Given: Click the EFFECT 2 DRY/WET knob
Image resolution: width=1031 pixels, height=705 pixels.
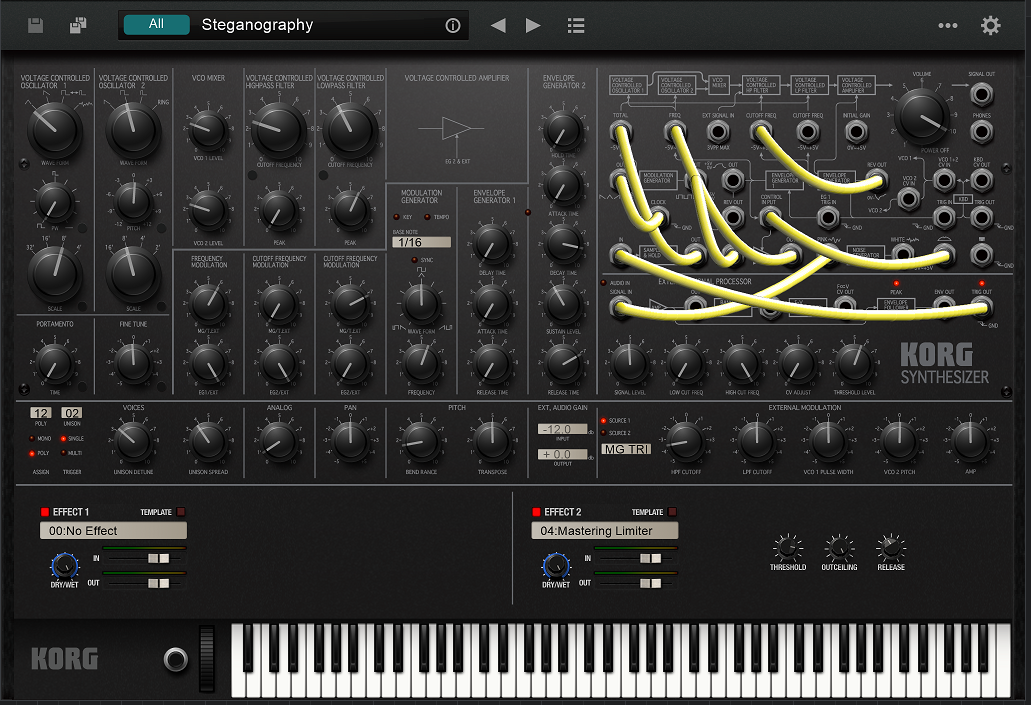Looking at the screenshot, I should click(x=556, y=565).
